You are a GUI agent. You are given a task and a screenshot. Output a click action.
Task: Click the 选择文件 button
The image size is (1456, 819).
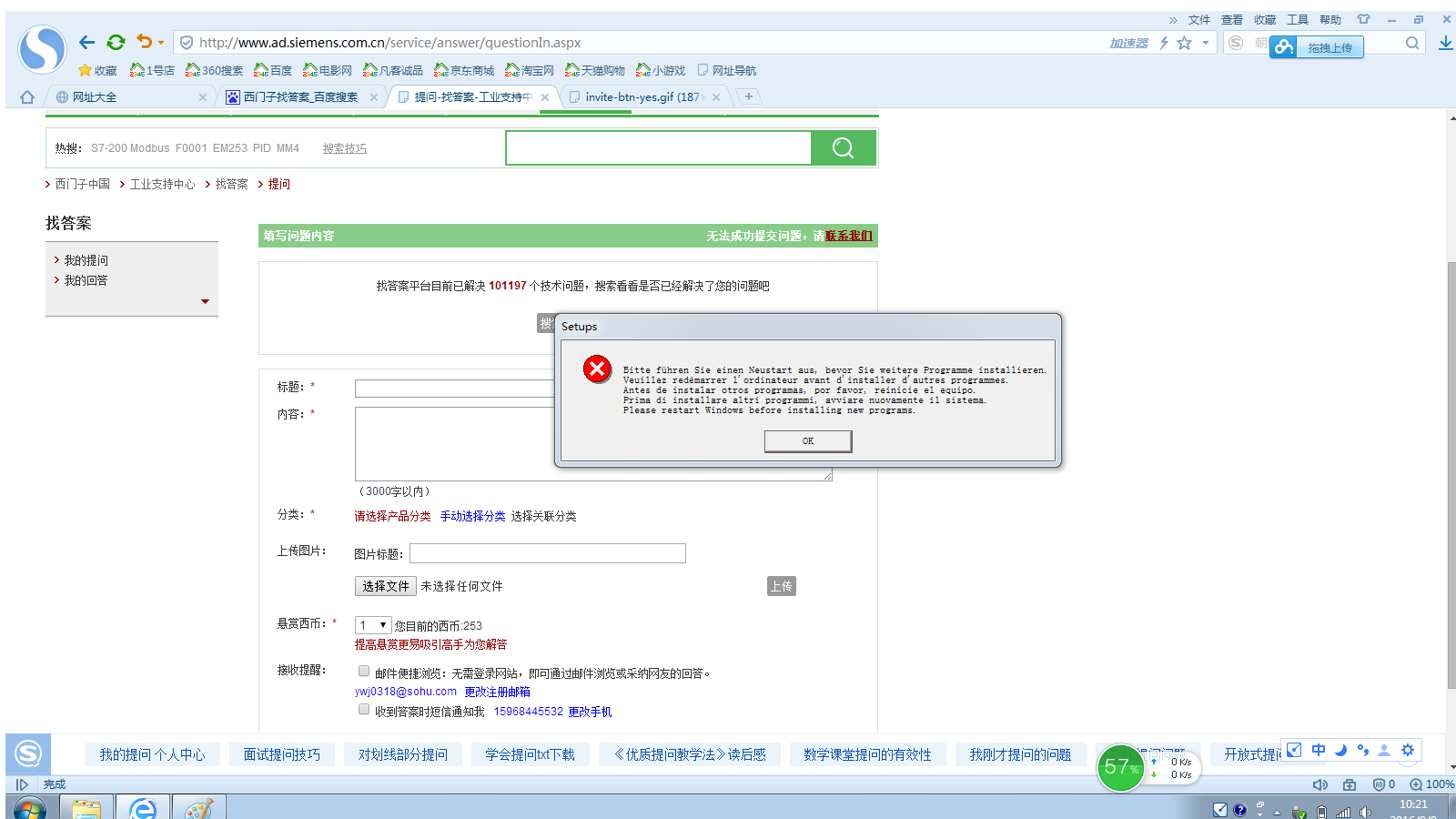click(386, 586)
